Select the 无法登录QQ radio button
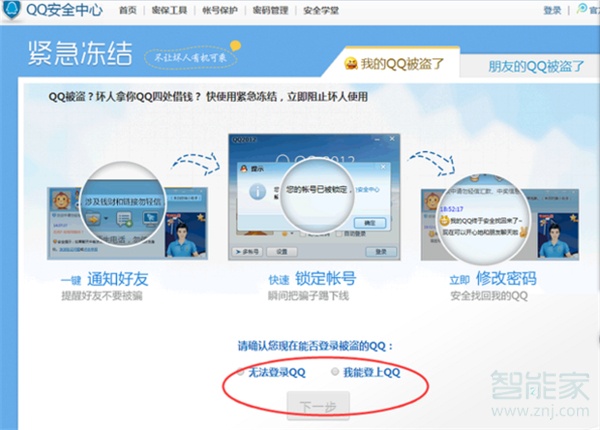Image resolution: width=600 pixels, height=430 pixels. [x=241, y=371]
